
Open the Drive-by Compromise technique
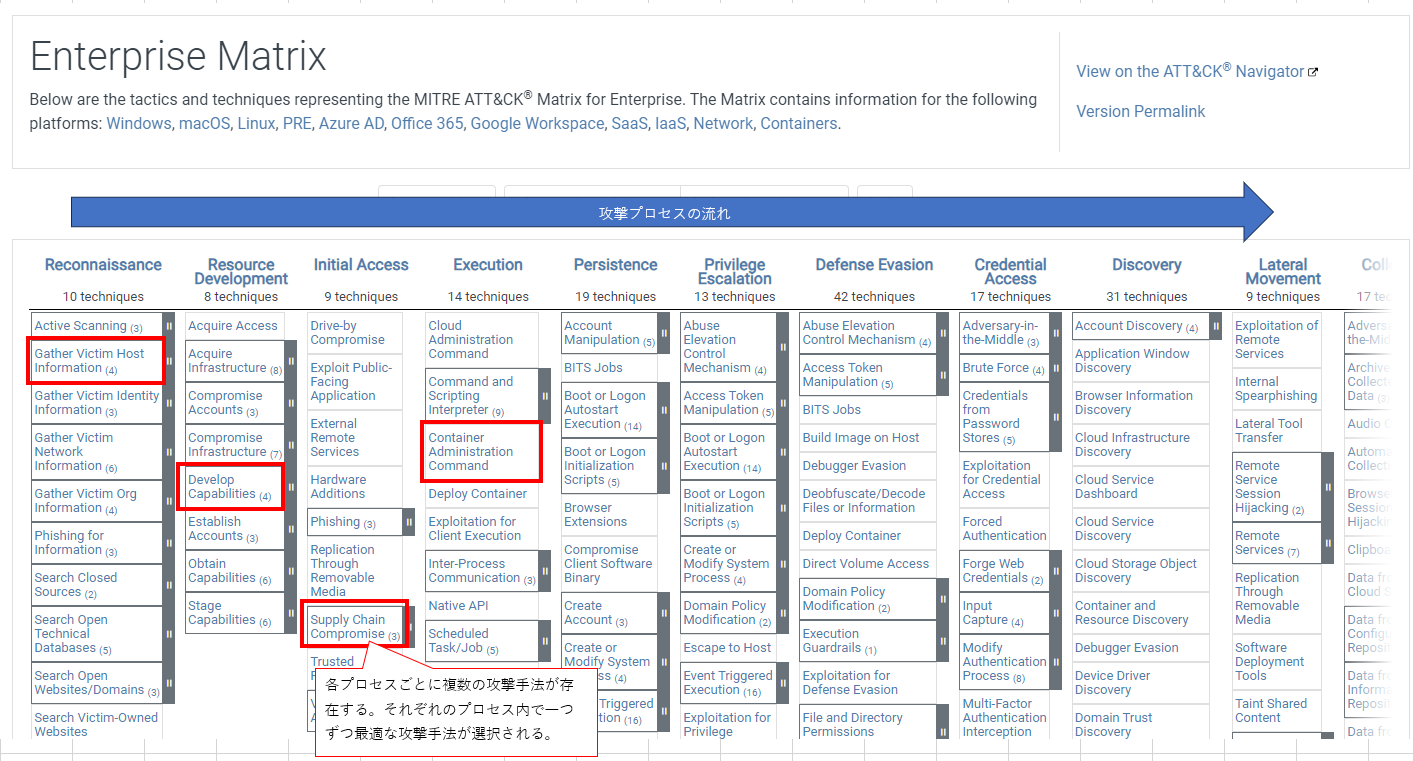[347, 333]
